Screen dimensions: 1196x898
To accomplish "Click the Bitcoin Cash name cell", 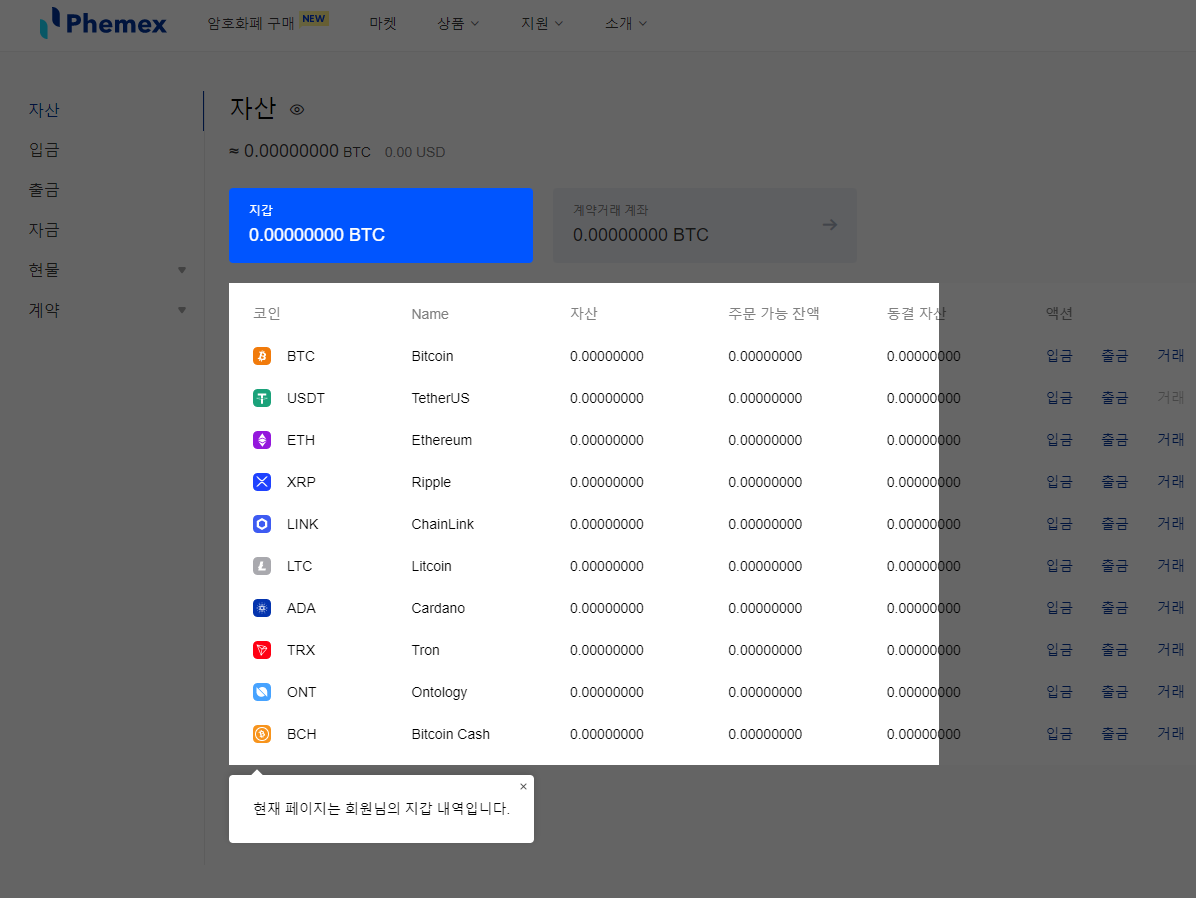I will 451,734.
